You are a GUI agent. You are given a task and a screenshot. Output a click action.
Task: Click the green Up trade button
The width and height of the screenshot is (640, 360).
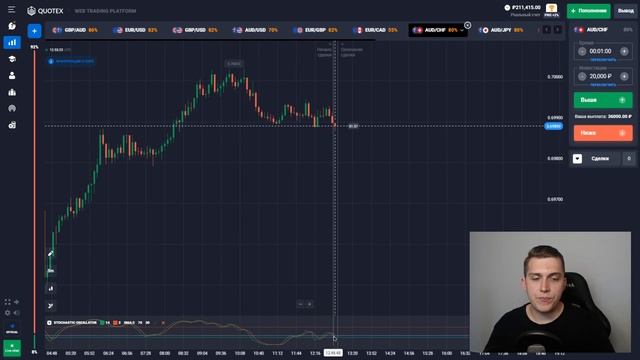coord(603,100)
